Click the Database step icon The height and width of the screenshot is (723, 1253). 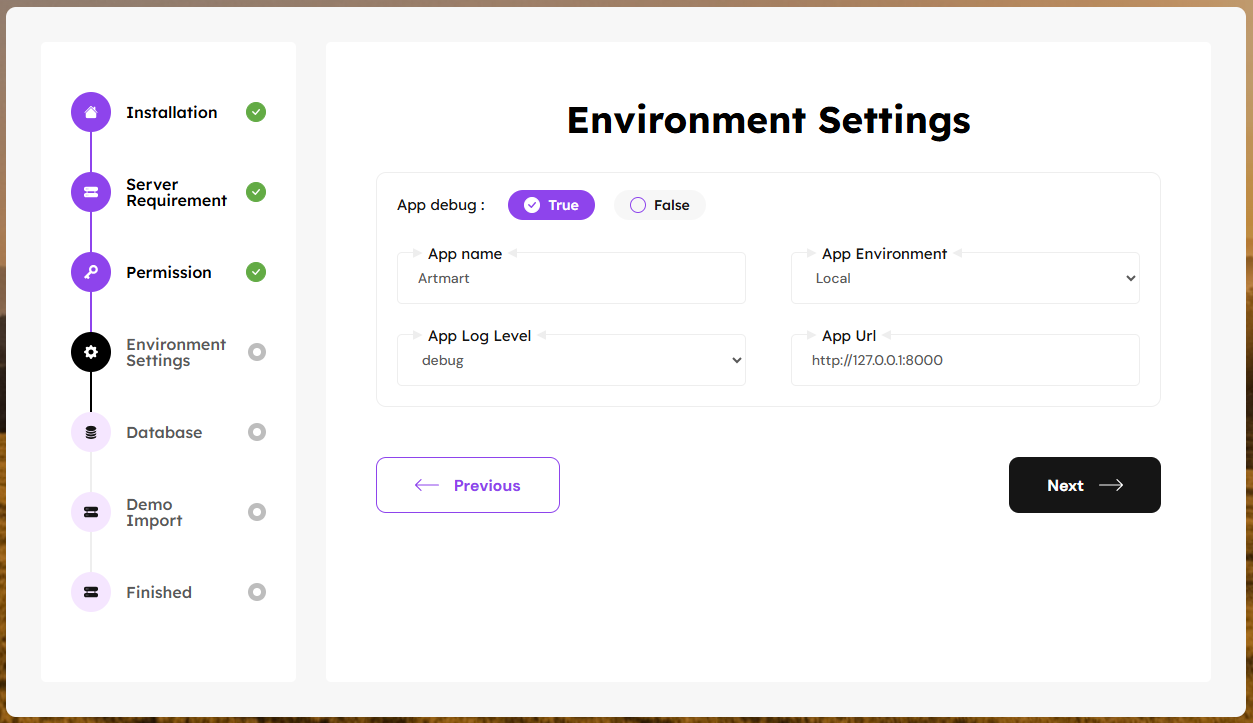click(x=91, y=432)
